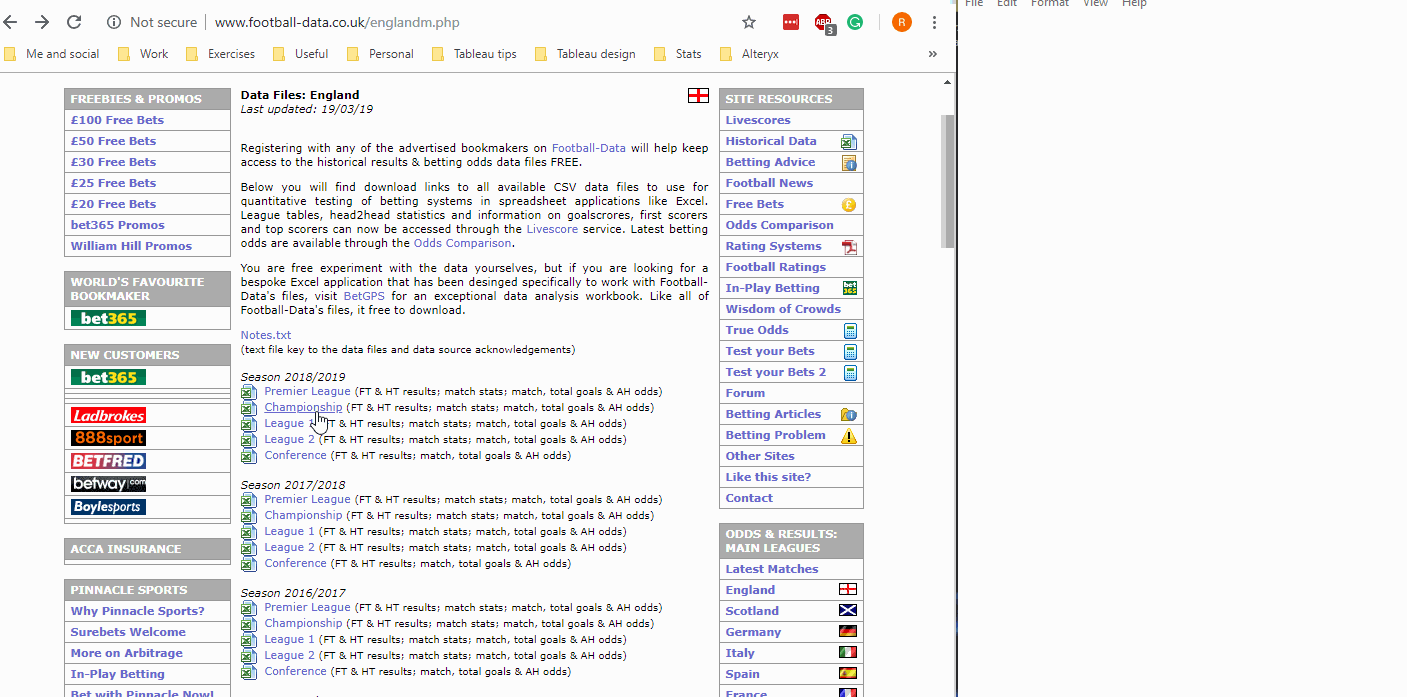Open Conference 2016/2017 data link

(295, 671)
